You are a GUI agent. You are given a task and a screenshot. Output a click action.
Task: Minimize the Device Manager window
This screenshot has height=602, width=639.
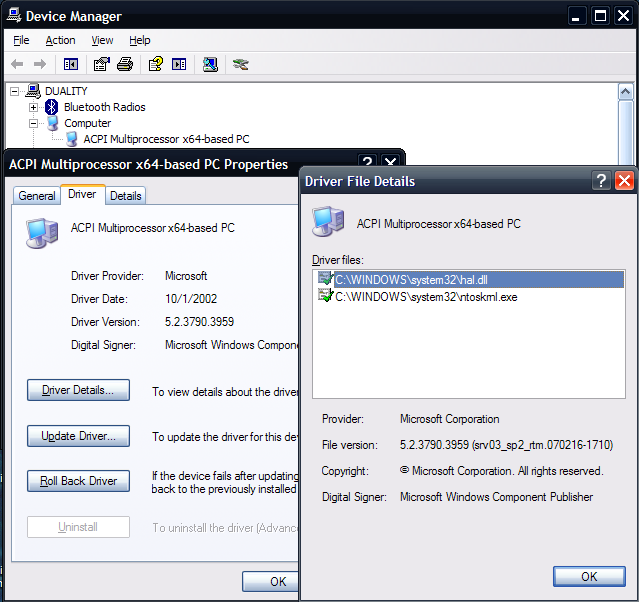[x=576, y=16]
